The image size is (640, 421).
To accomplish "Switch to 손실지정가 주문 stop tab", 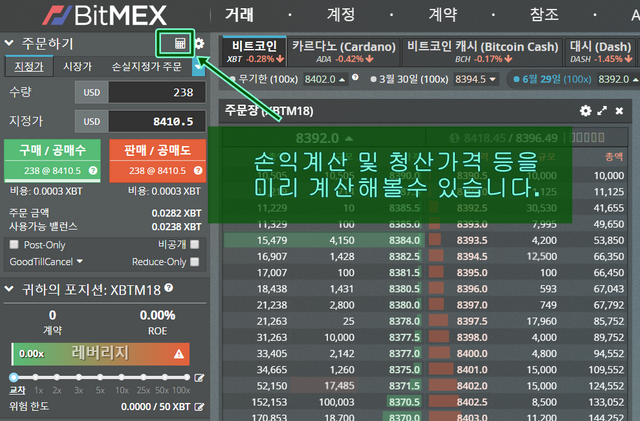I will [147, 67].
